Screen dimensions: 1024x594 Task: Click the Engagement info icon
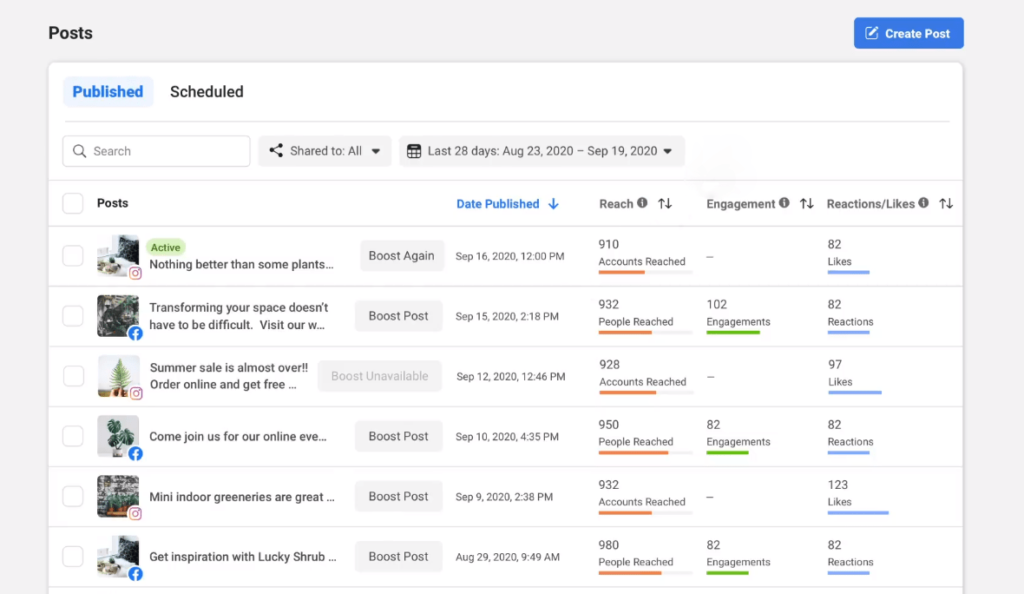784,203
